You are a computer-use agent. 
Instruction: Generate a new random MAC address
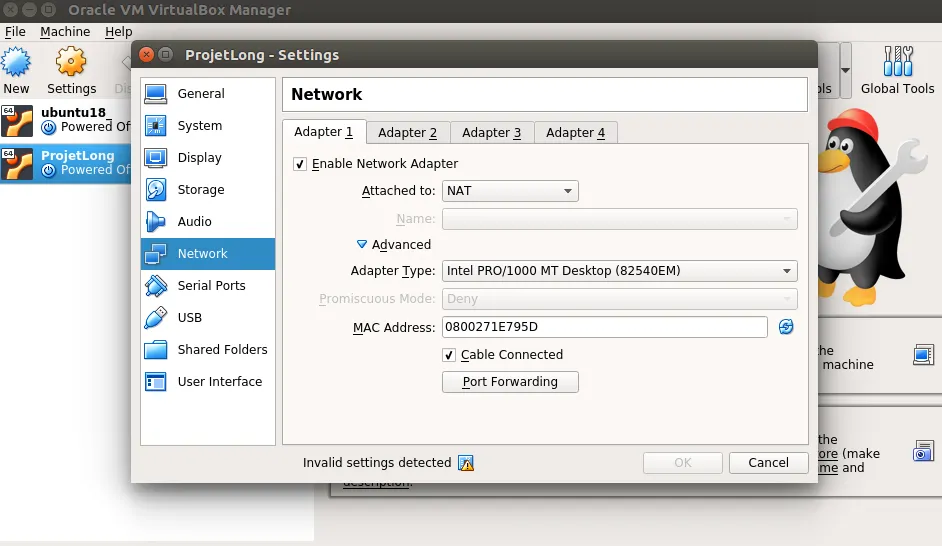[x=786, y=327]
